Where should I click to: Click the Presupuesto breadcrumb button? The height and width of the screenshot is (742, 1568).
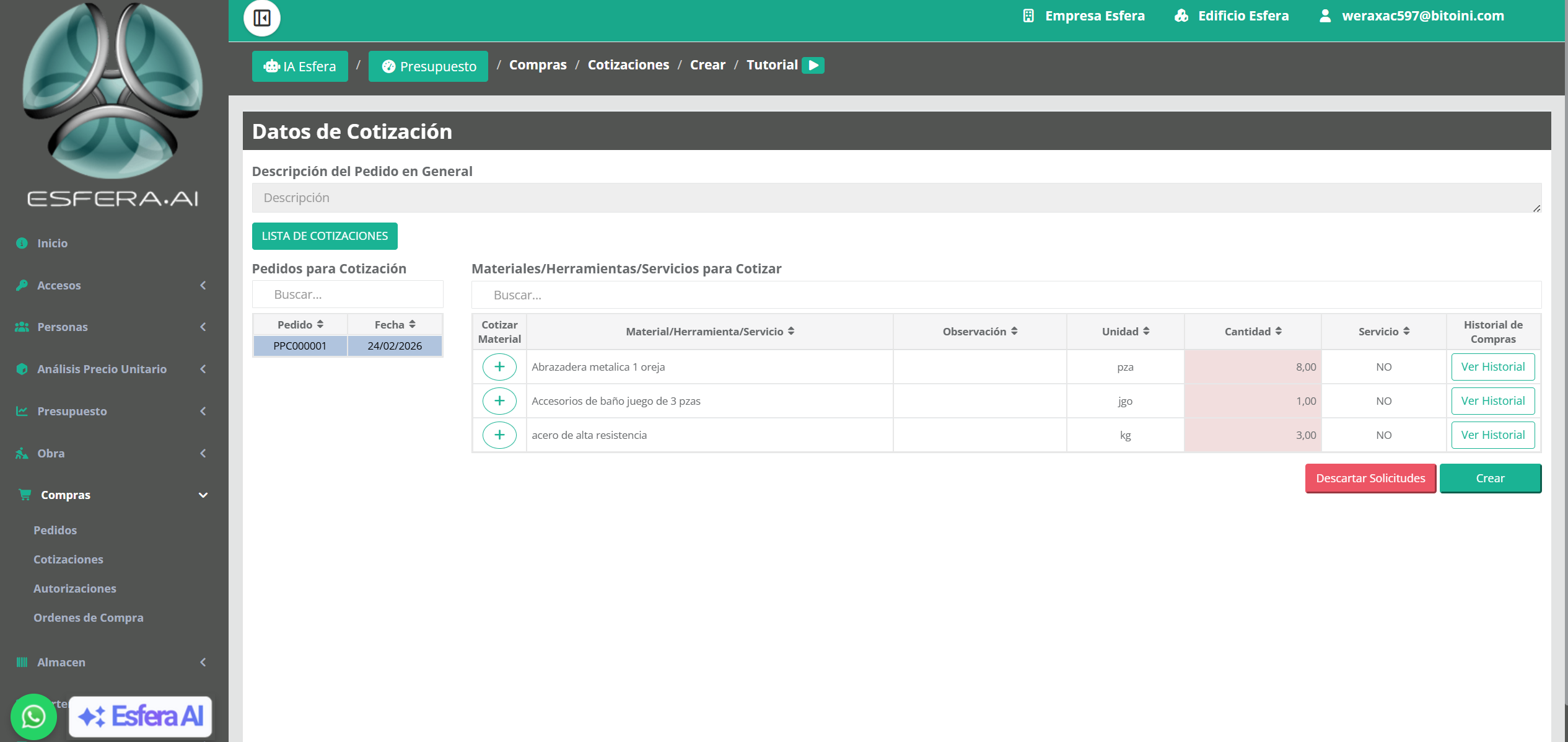428,66
